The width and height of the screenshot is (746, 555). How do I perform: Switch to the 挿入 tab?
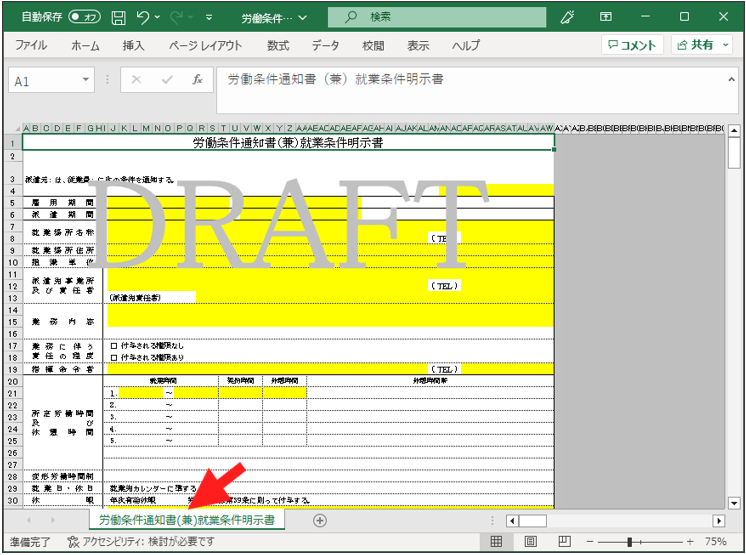click(x=133, y=45)
